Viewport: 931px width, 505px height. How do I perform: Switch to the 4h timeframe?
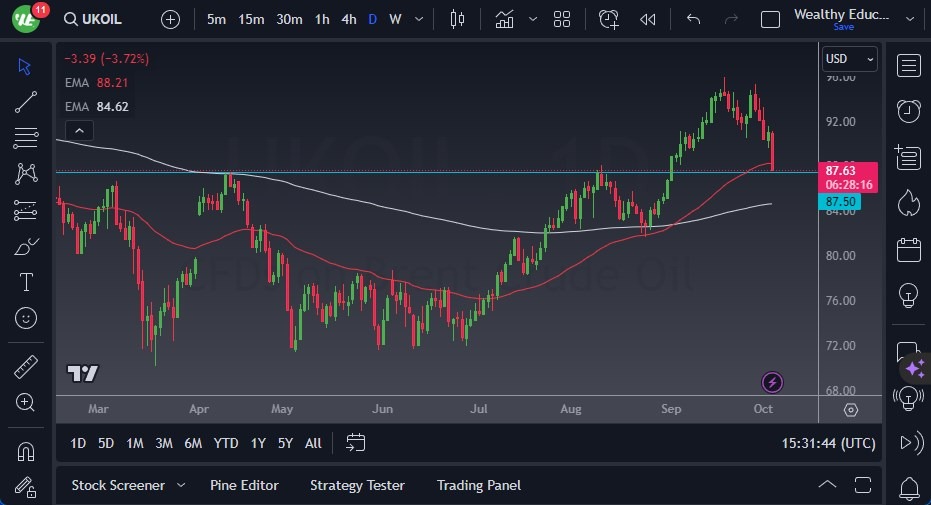pyautogui.click(x=348, y=19)
